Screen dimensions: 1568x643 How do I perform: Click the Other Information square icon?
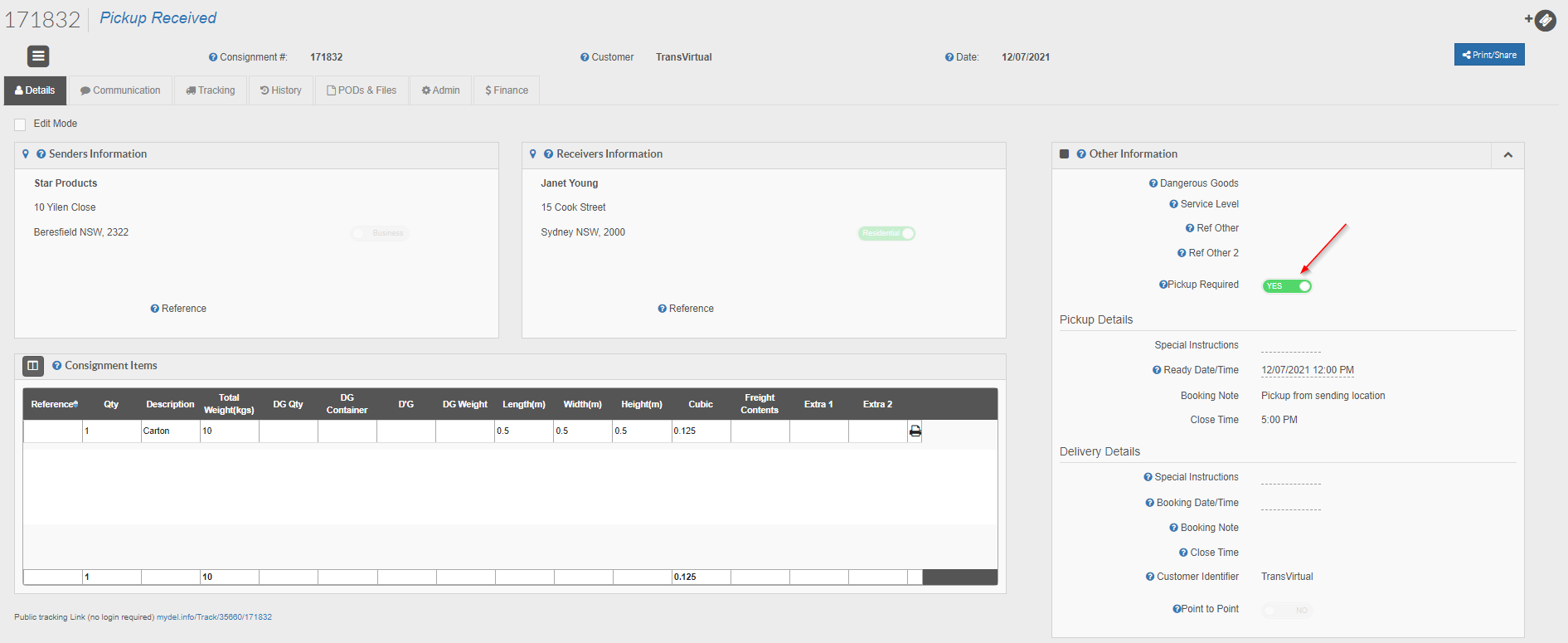click(1065, 153)
